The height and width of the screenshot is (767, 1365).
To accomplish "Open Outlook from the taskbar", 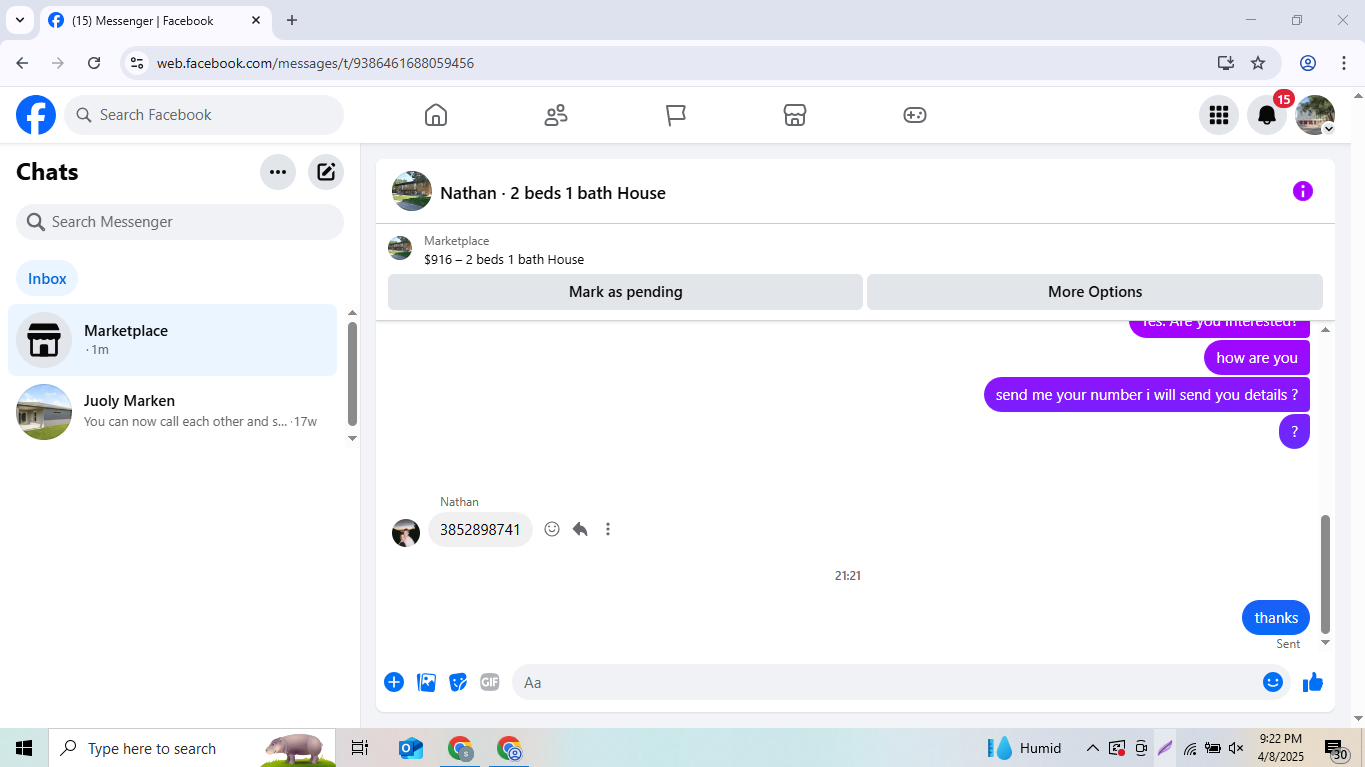I will (x=410, y=748).
